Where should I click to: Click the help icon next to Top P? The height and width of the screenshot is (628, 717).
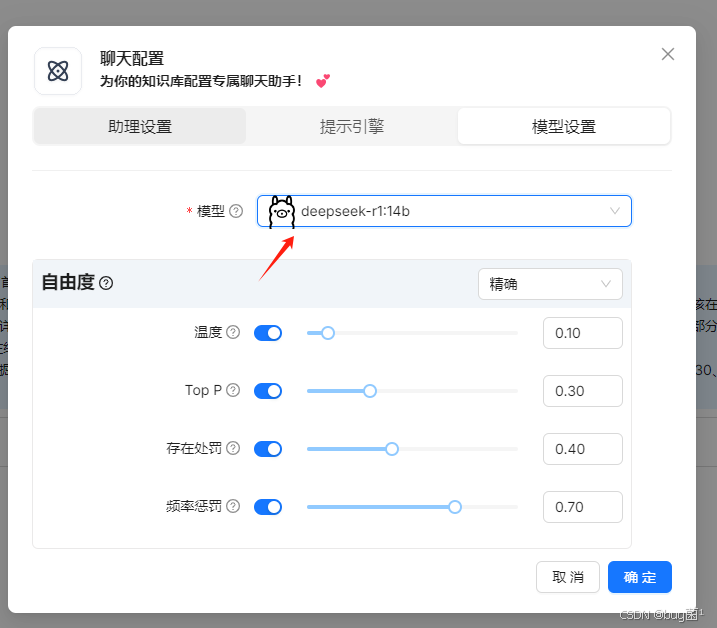tap(233, 390)
